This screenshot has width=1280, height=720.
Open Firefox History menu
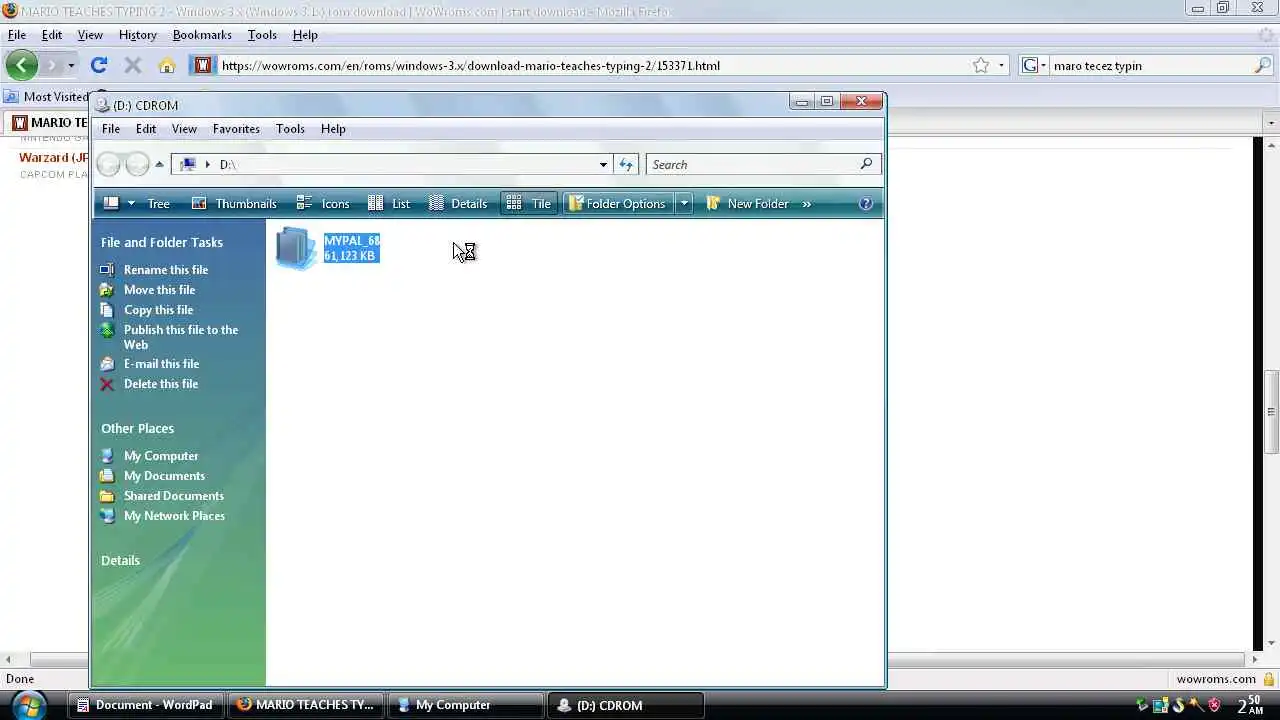(x=138, y=35)
